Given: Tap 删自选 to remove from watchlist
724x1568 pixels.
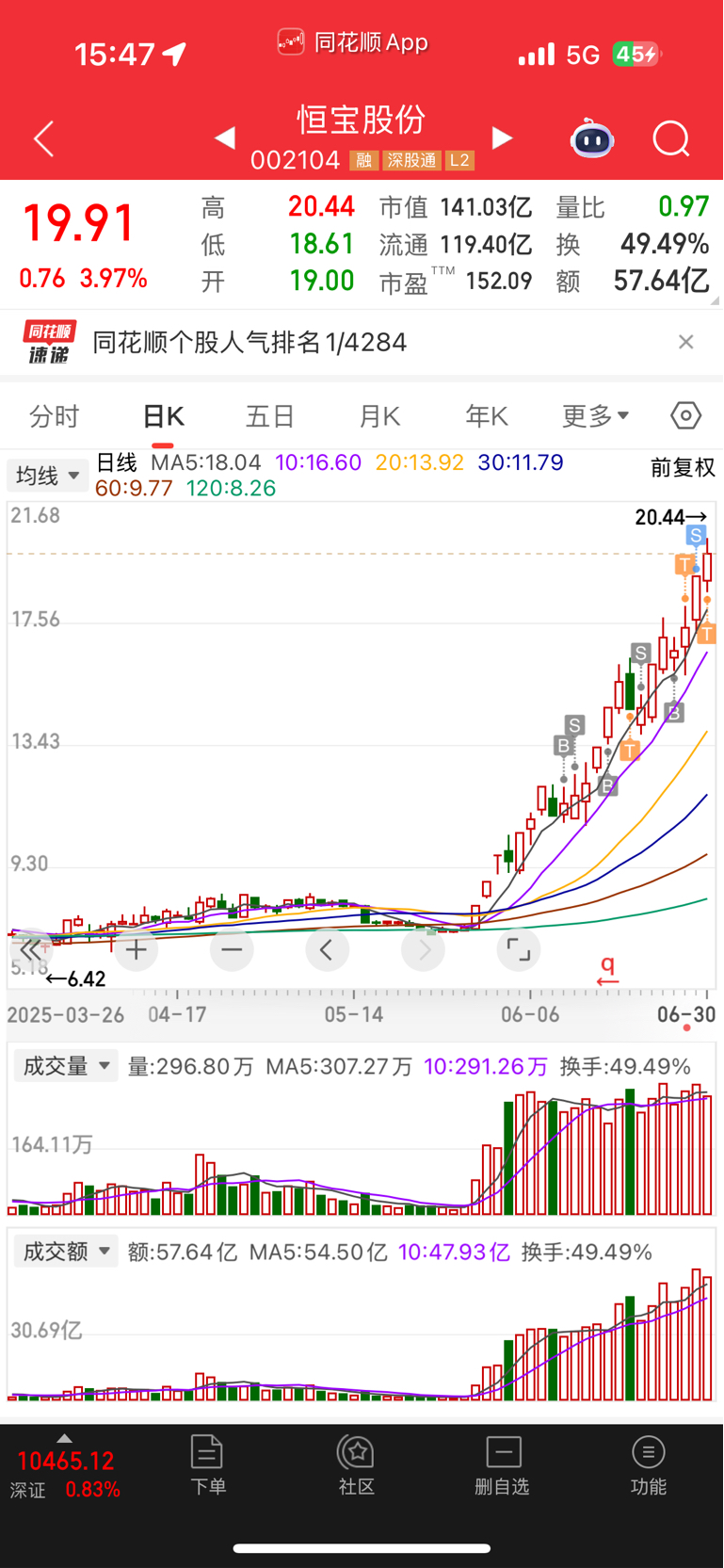Looking at the screenshot, I should [503, 1465].
